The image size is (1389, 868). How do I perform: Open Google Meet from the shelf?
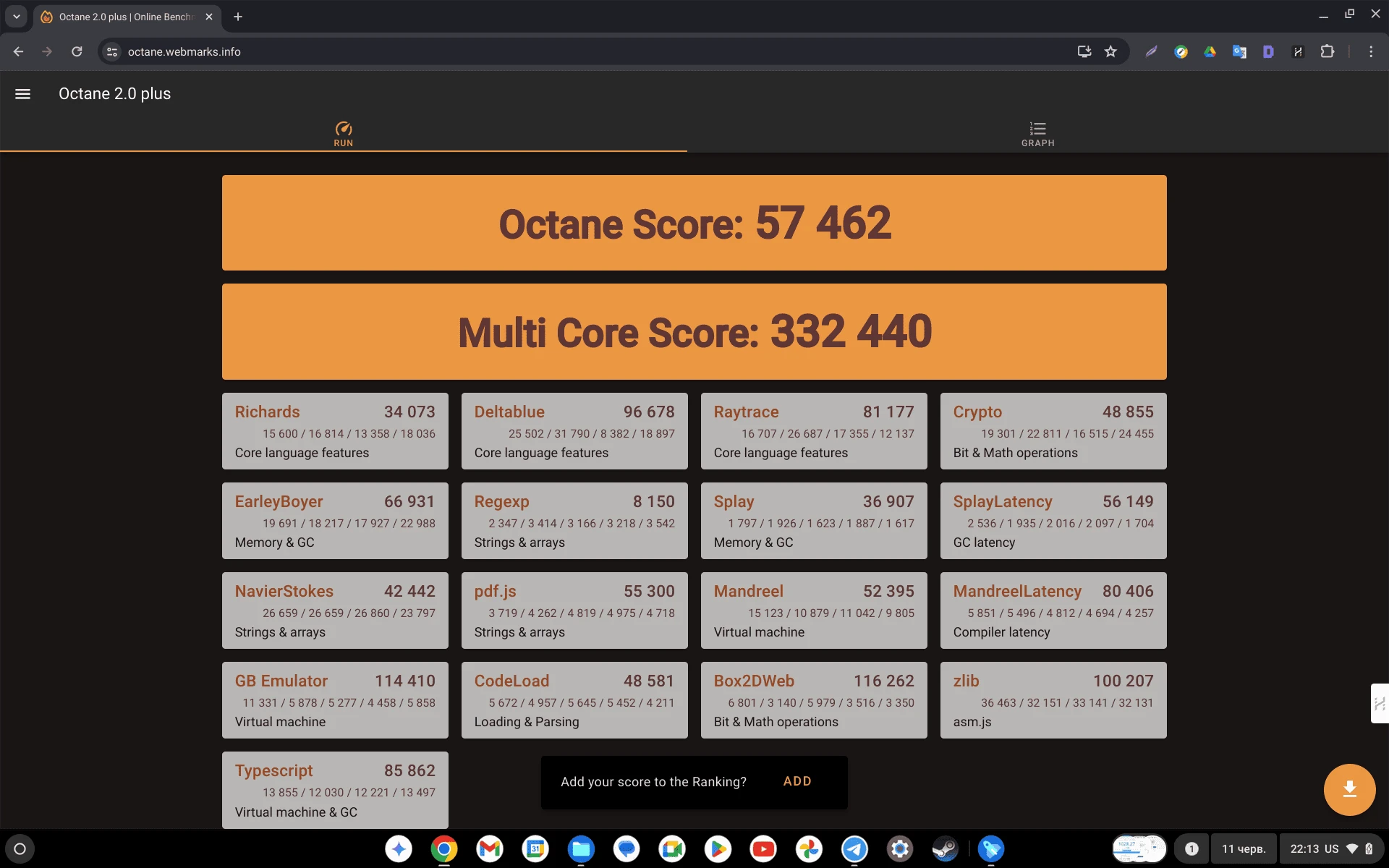[672, 848]
